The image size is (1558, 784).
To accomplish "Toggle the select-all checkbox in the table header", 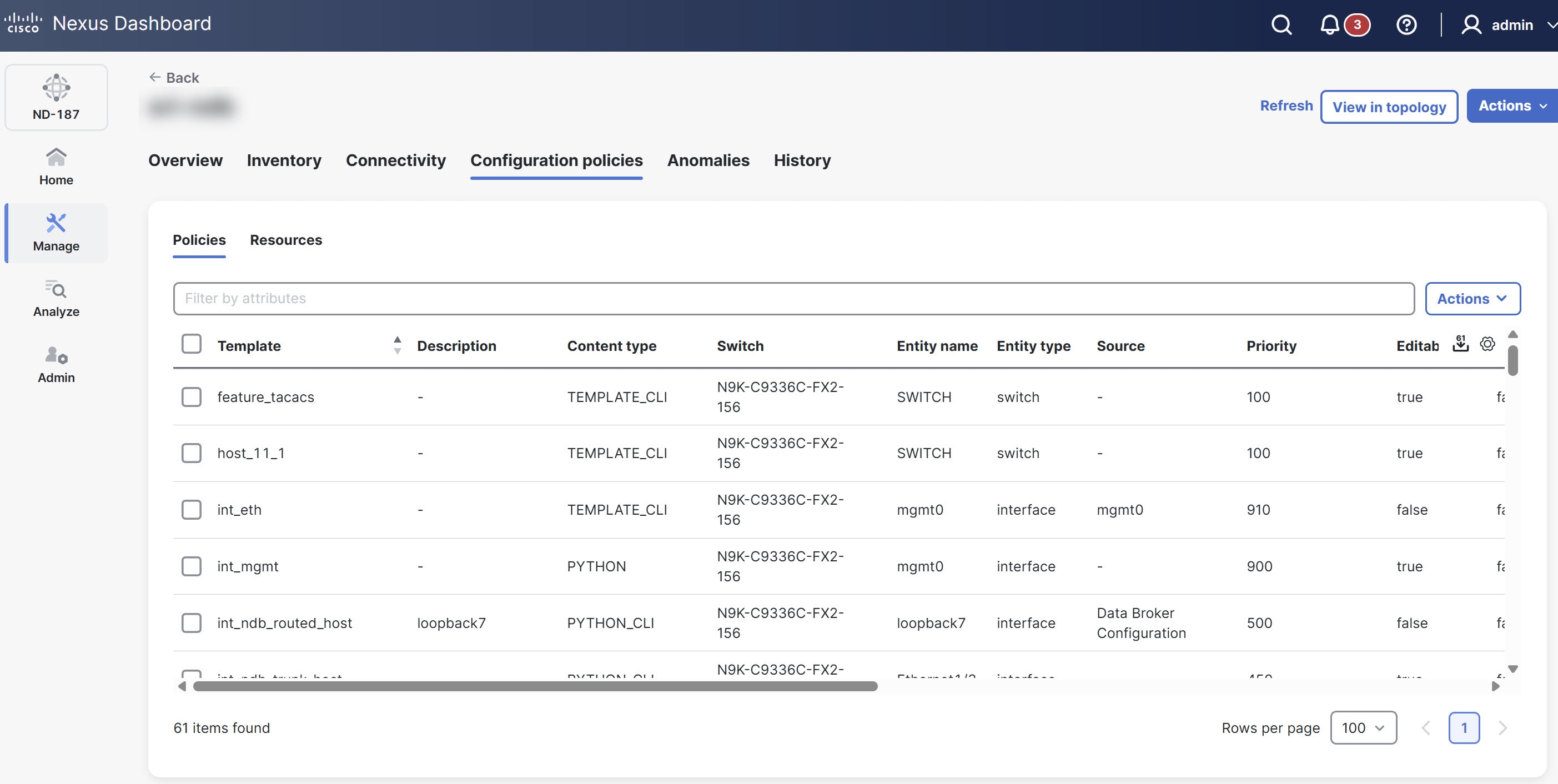I will (191, 343).
